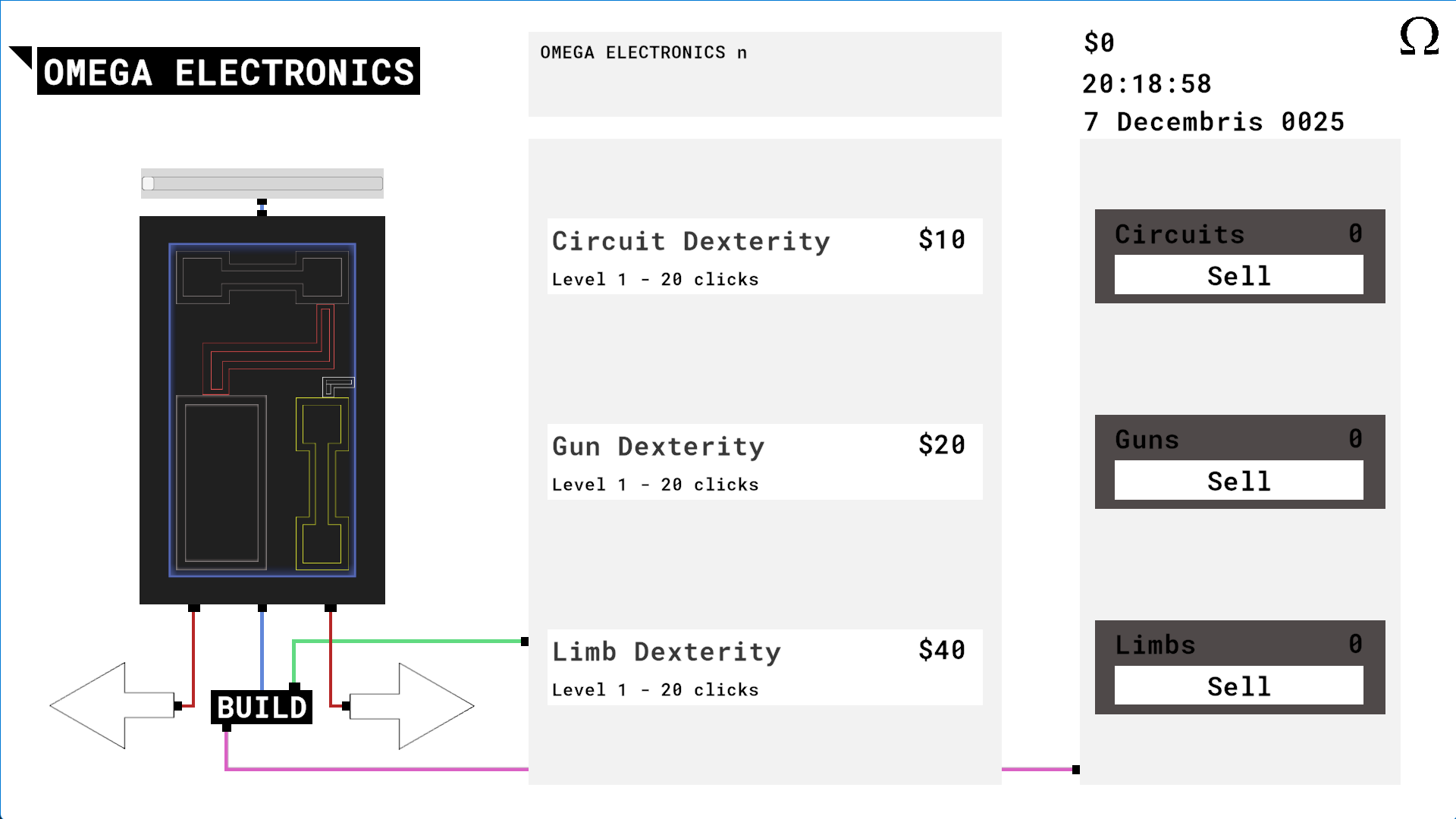The height and width of the screenshot is (819, 1456).
Task: Click the Omega symbol icon
Action: coord(1419,36)
